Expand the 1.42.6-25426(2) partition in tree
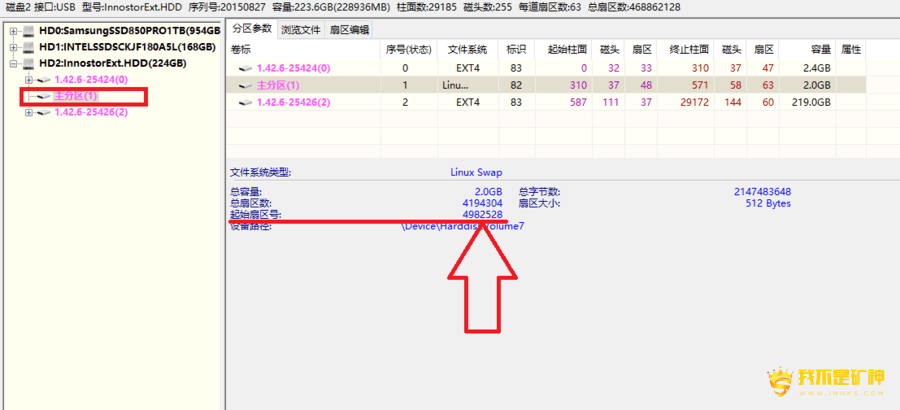Viewport: 900px width, 410px height. pyautogui.click(x=29, y=113)
